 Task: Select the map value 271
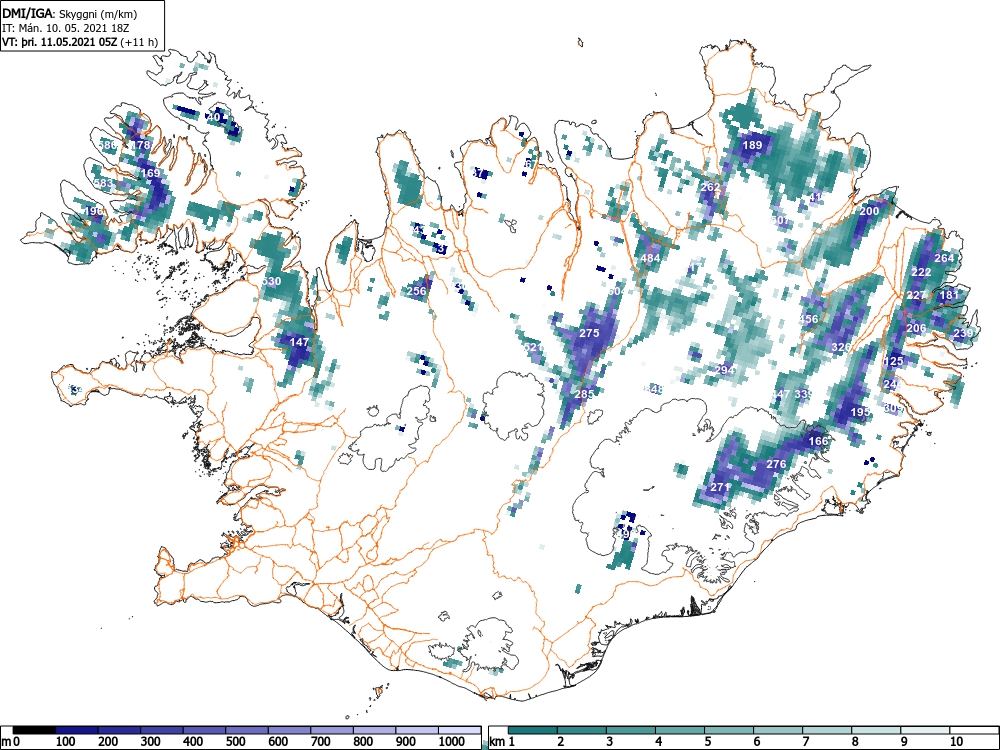pyautogui.click(x=720, y=487)
